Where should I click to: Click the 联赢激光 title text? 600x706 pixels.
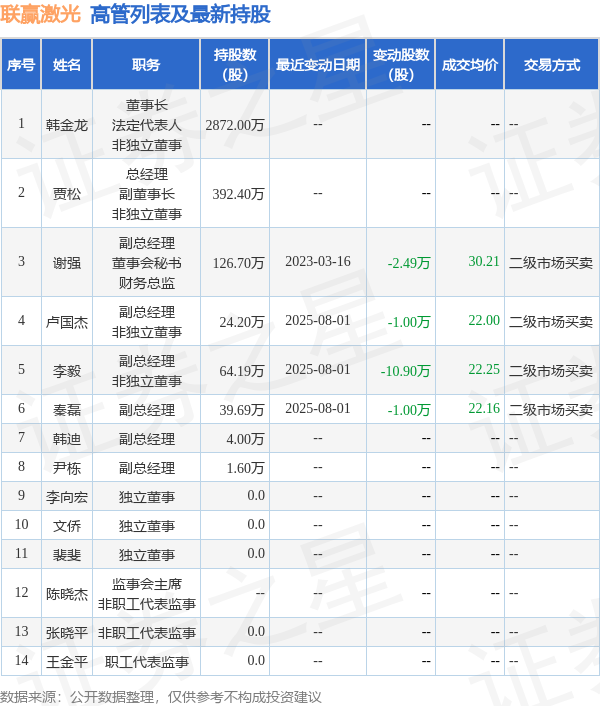tap(40, 14)
